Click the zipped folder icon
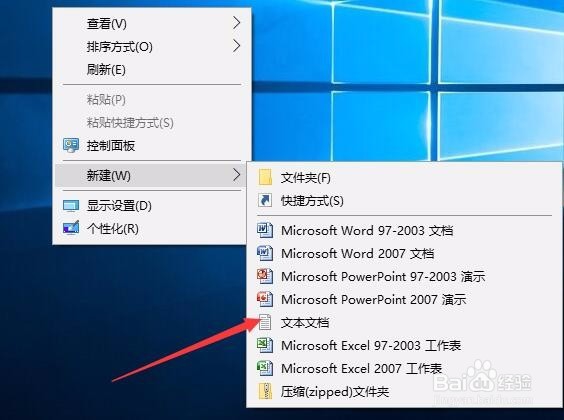The image size is (564, 420). pyautogui.click(x=265, y=391)
